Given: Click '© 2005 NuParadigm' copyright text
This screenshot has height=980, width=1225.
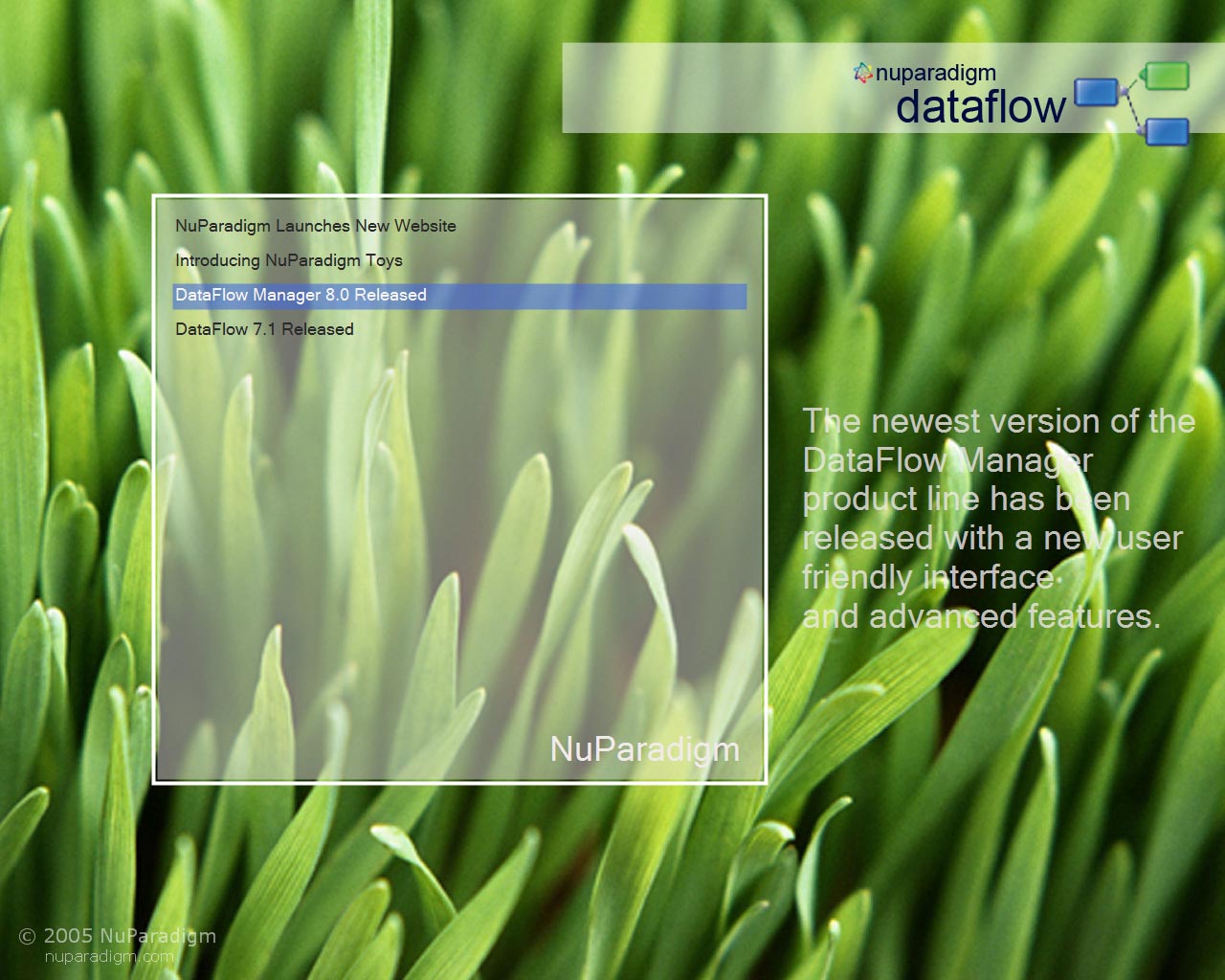Looking at the screenshot, I should 118,935.
